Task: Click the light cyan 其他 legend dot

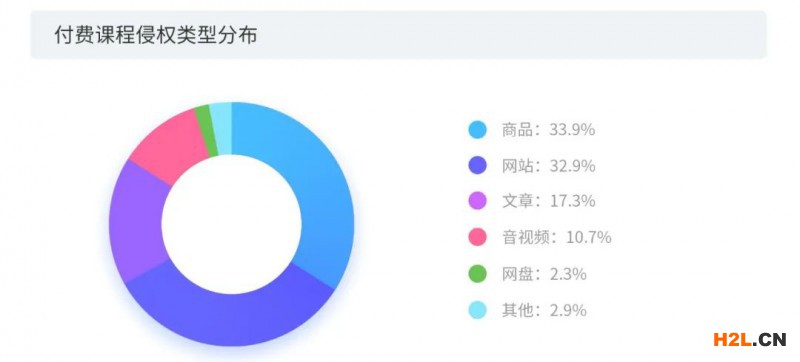Action: [477, 310]
